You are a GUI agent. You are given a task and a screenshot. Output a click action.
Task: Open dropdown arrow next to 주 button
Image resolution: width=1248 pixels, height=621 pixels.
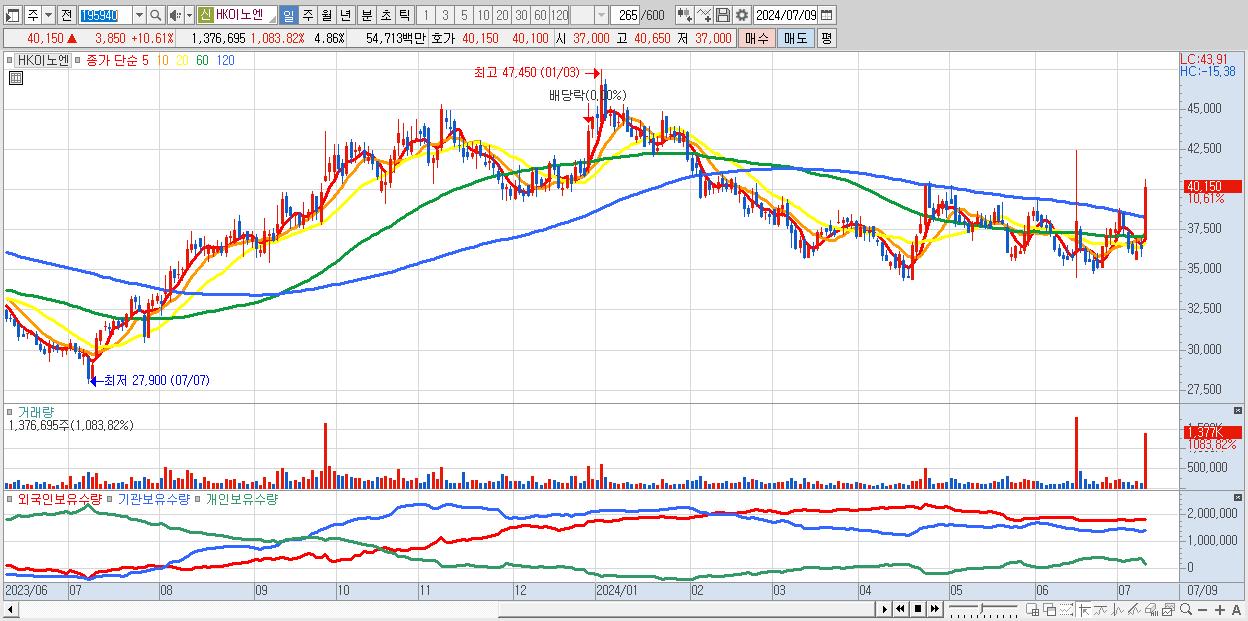pyautogui.click(x=48, y=15)
